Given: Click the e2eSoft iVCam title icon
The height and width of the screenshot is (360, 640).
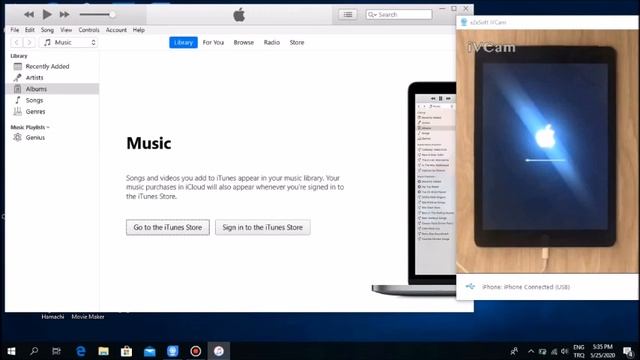Looking at the screenshot, I should (464, 22).
